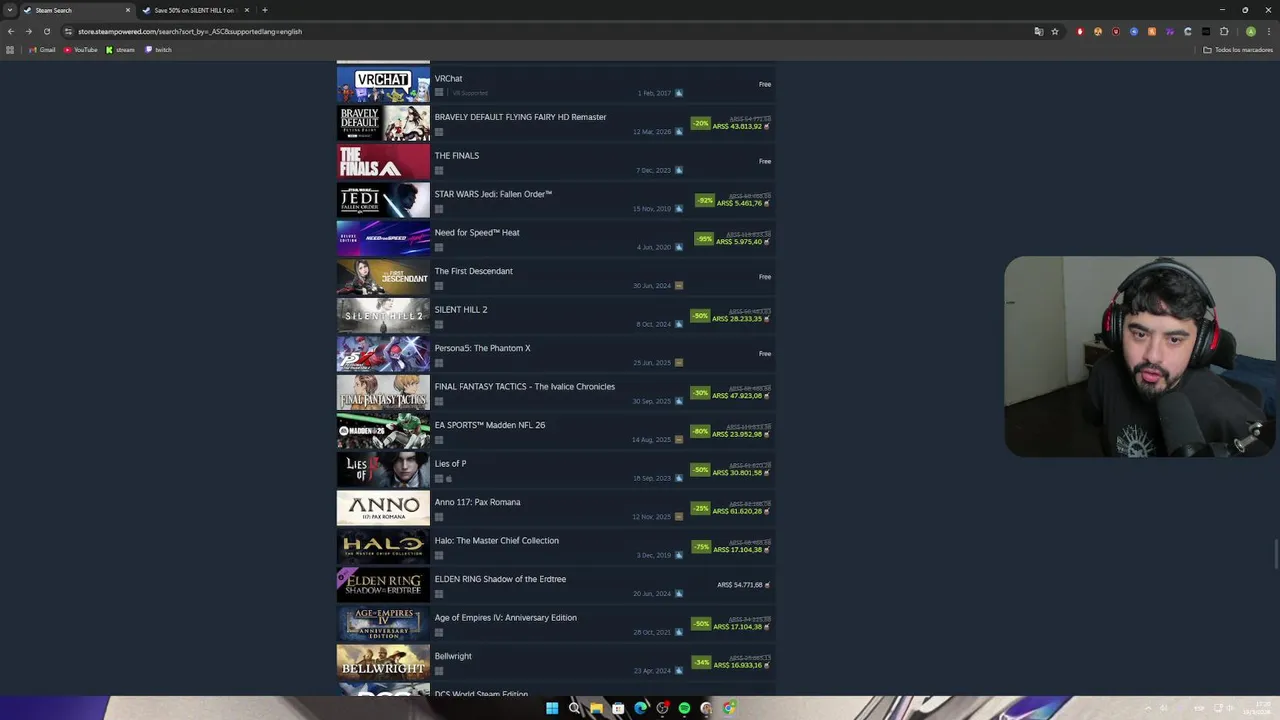Switch to the Steam Search tab

(x=76, y=10)
